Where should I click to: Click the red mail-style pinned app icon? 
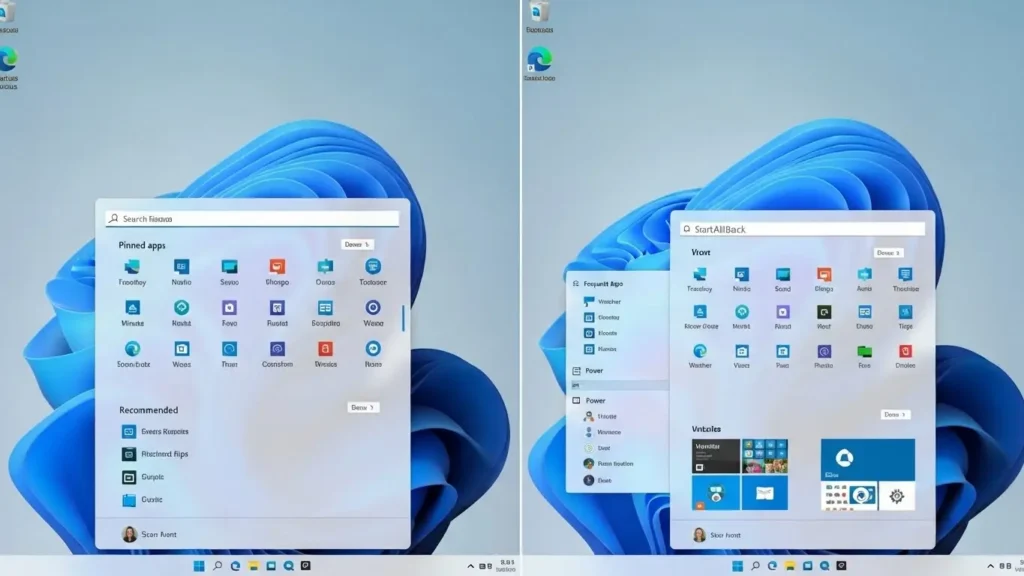tap(904, 351)
